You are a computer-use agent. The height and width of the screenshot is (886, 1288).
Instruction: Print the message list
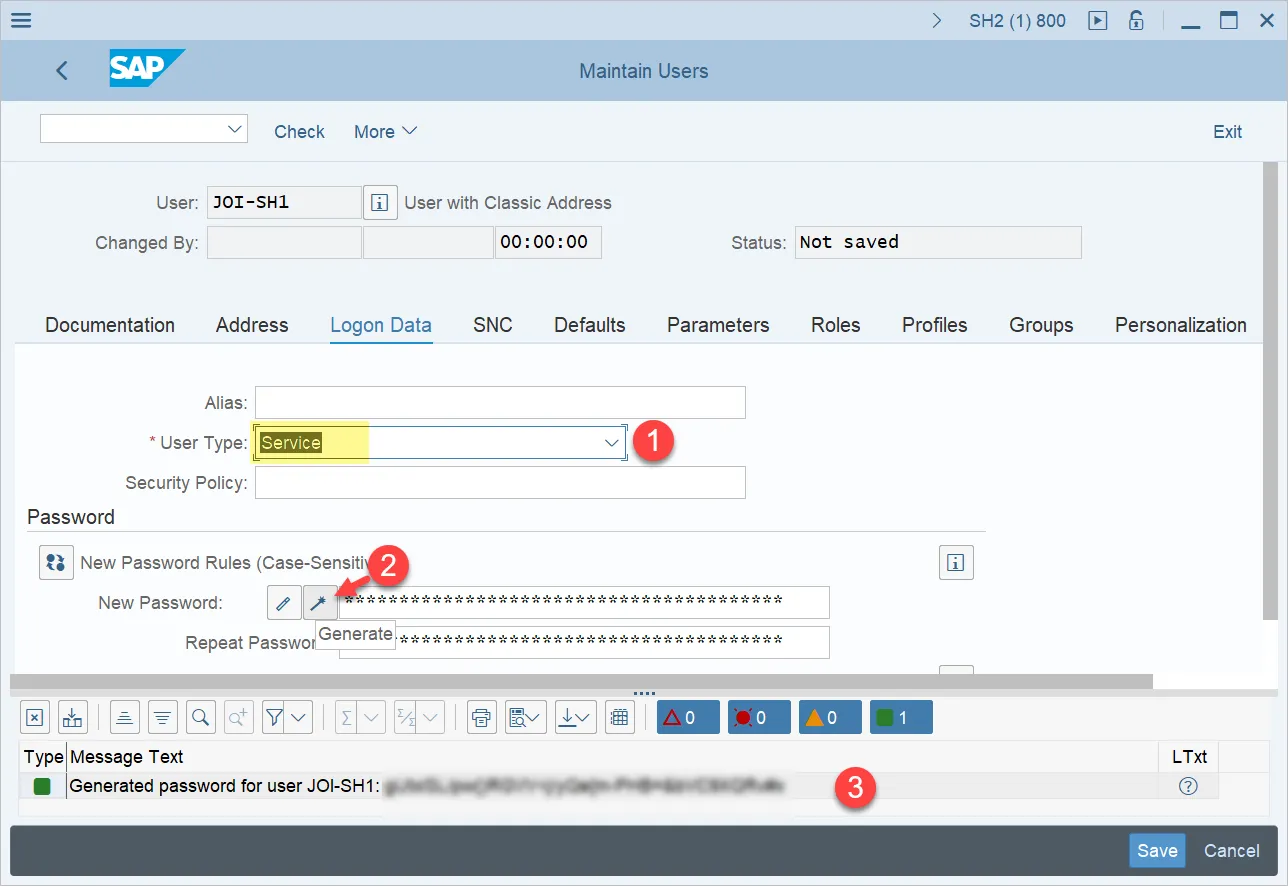coord(482,717)
